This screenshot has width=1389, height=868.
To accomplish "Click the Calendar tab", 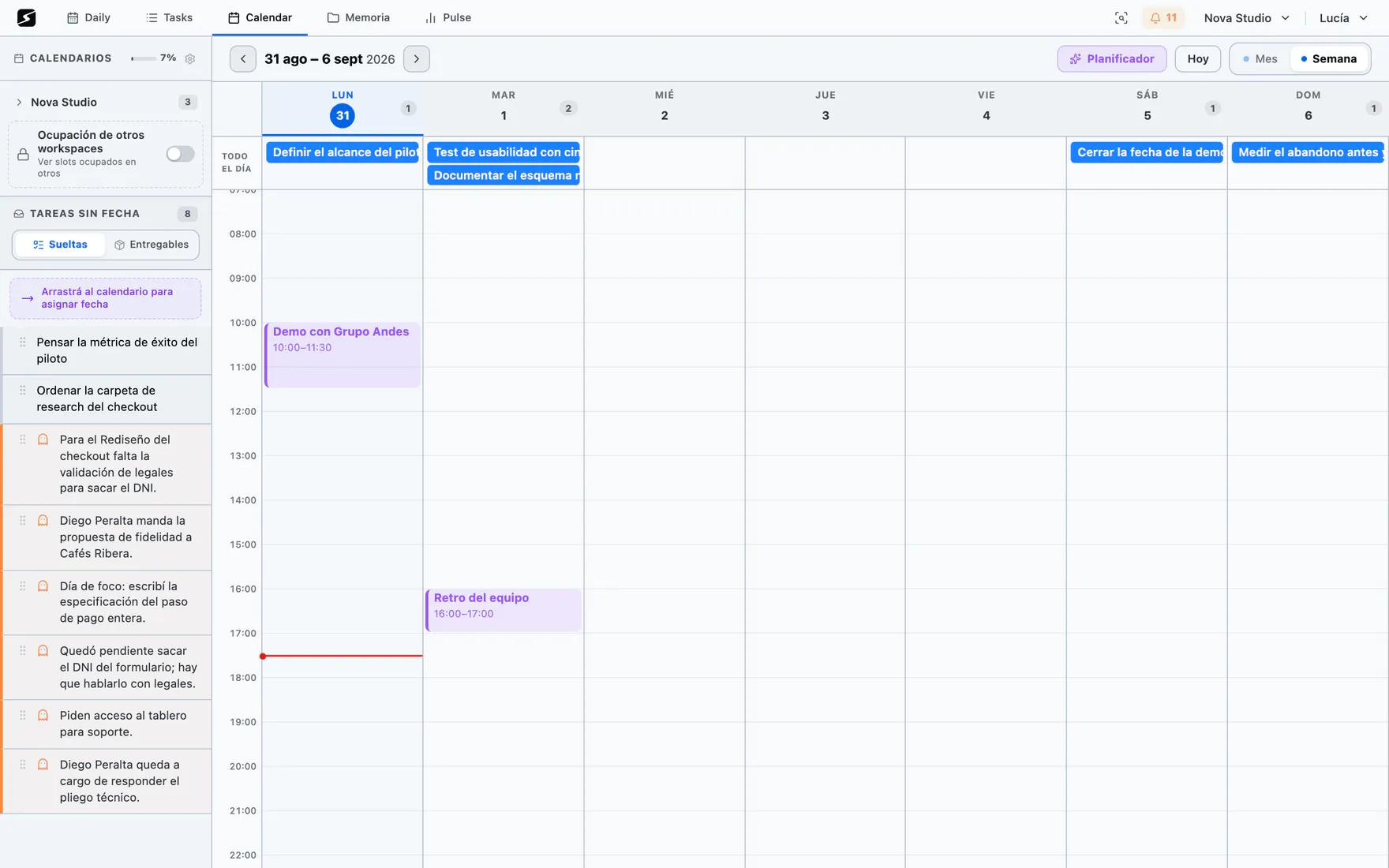I will click(x=260, y=17).
